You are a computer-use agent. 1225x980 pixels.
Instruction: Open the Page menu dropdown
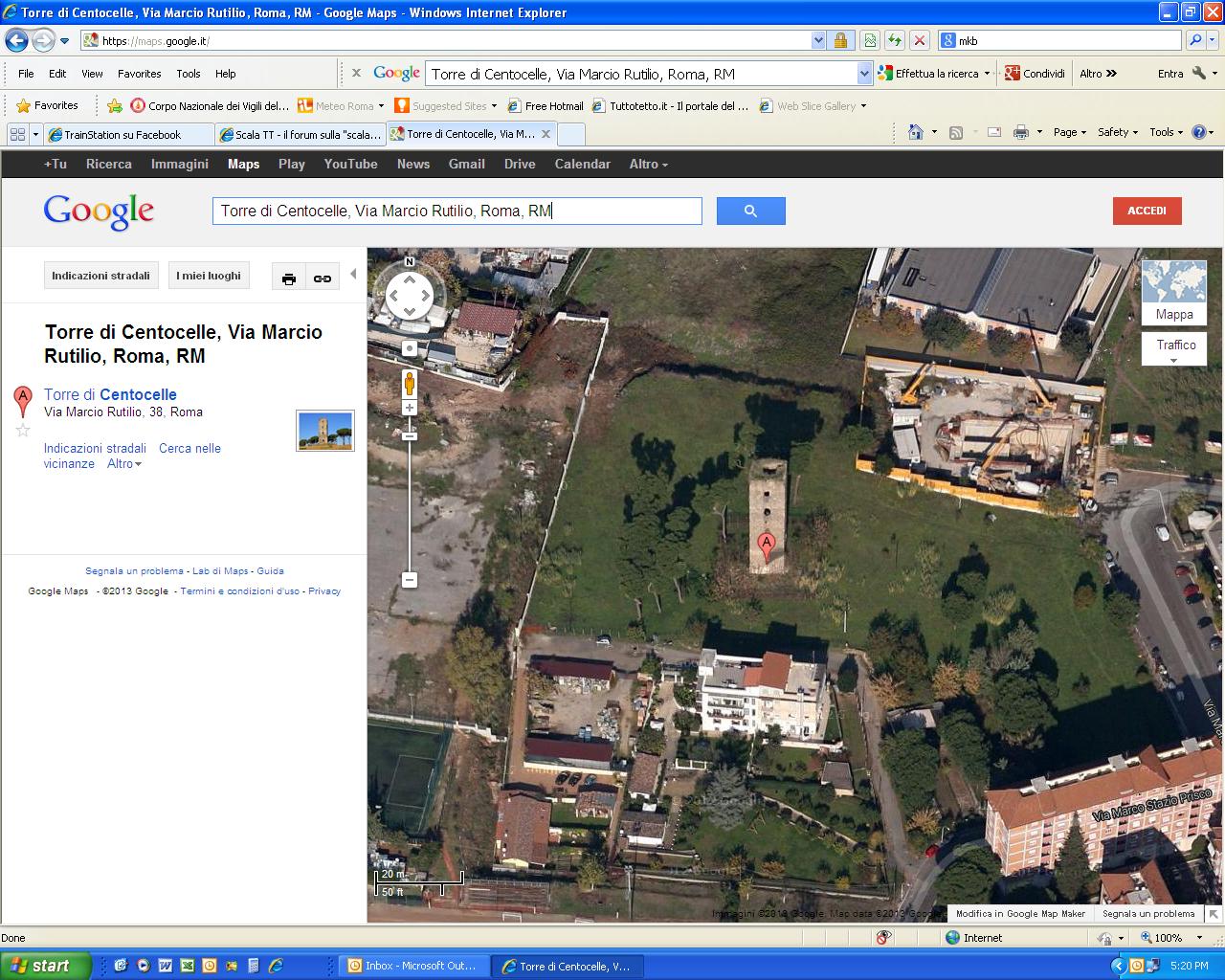1070,132
